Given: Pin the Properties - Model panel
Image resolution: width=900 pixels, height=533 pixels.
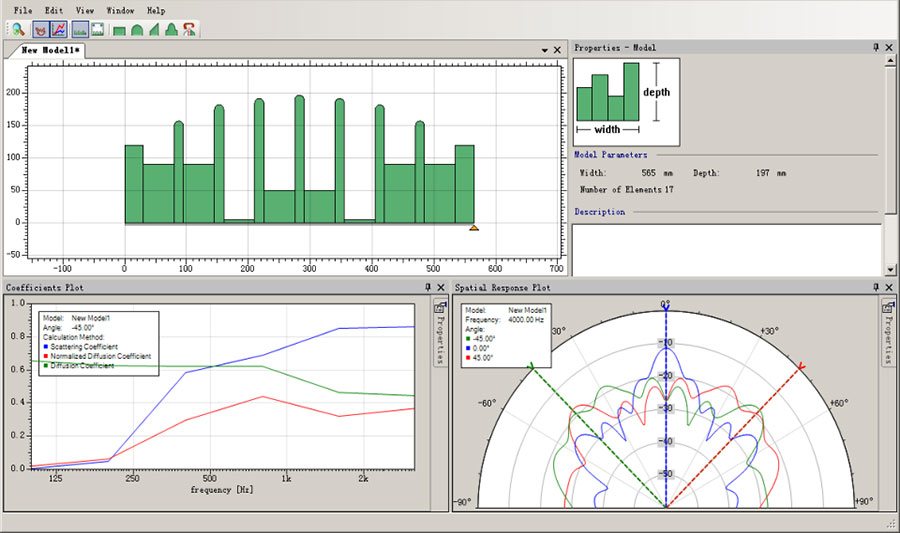Looking at the screenshot, I should pos(876,48).
